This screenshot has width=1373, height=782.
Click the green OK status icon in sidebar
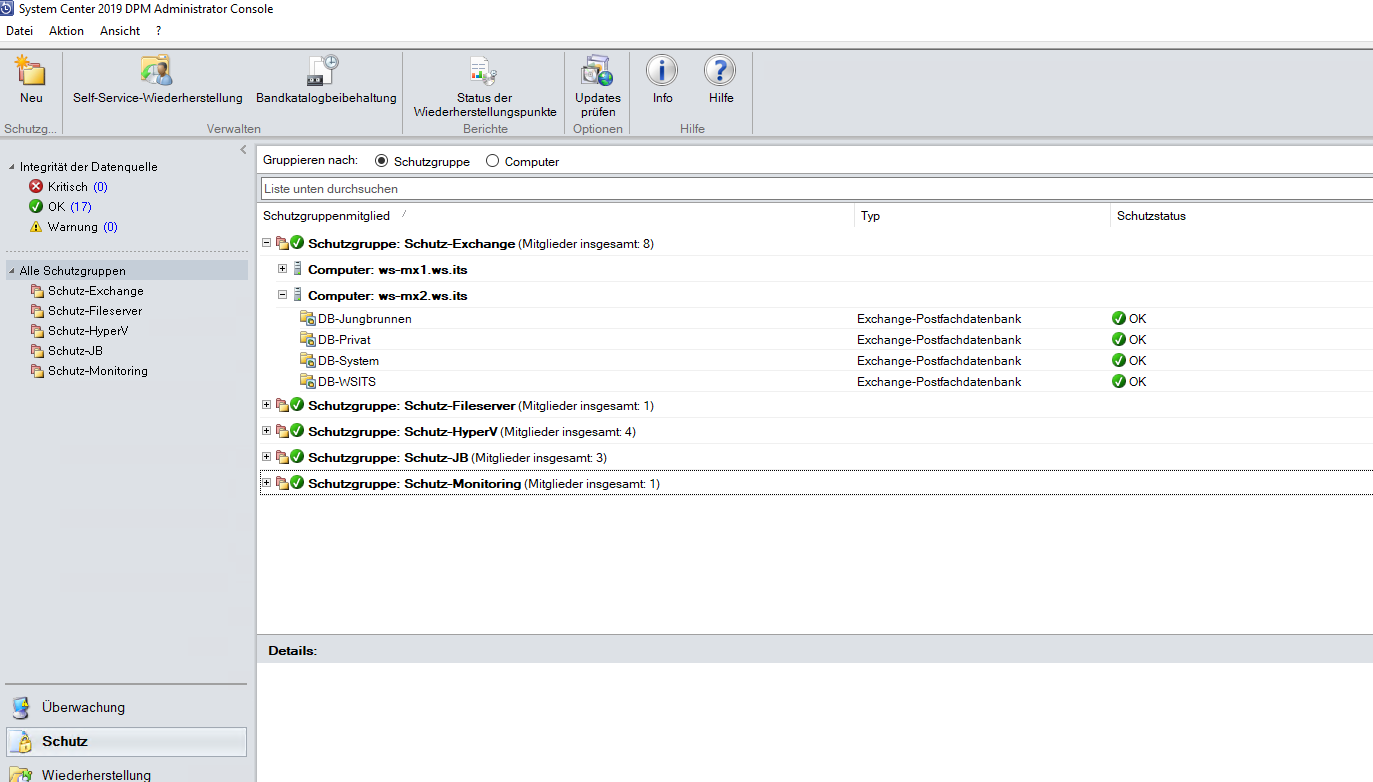tap(36, 207)
